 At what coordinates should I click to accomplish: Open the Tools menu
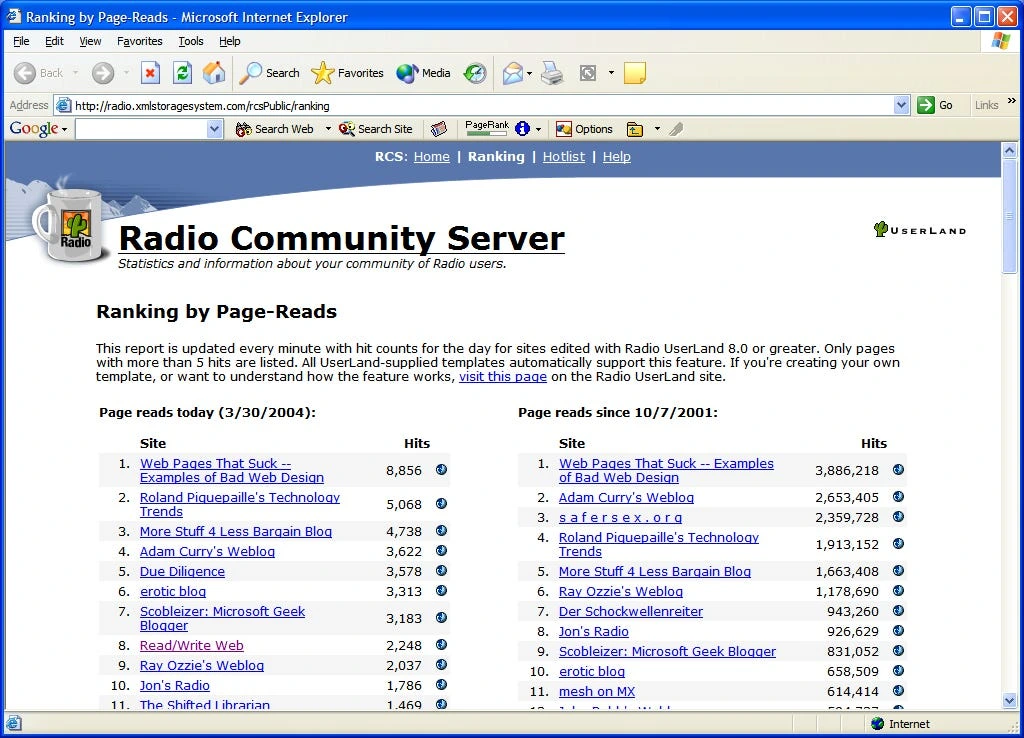point(191,41)
